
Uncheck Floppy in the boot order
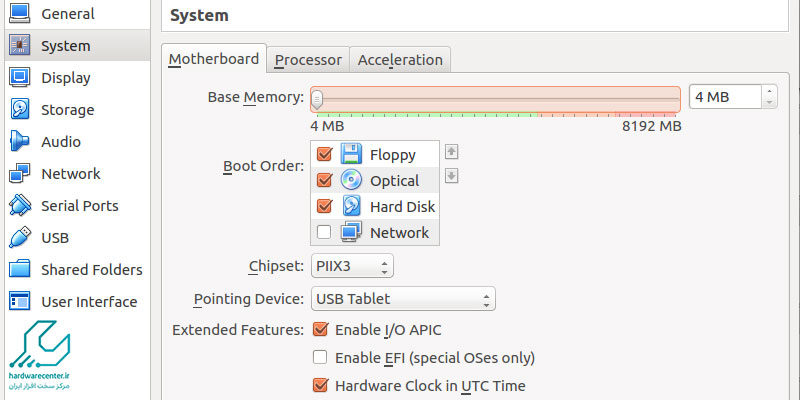[x=324, y=155]
